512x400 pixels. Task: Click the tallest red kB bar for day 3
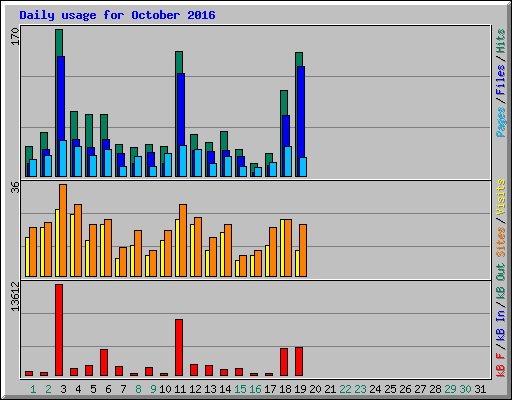point(59,330)
